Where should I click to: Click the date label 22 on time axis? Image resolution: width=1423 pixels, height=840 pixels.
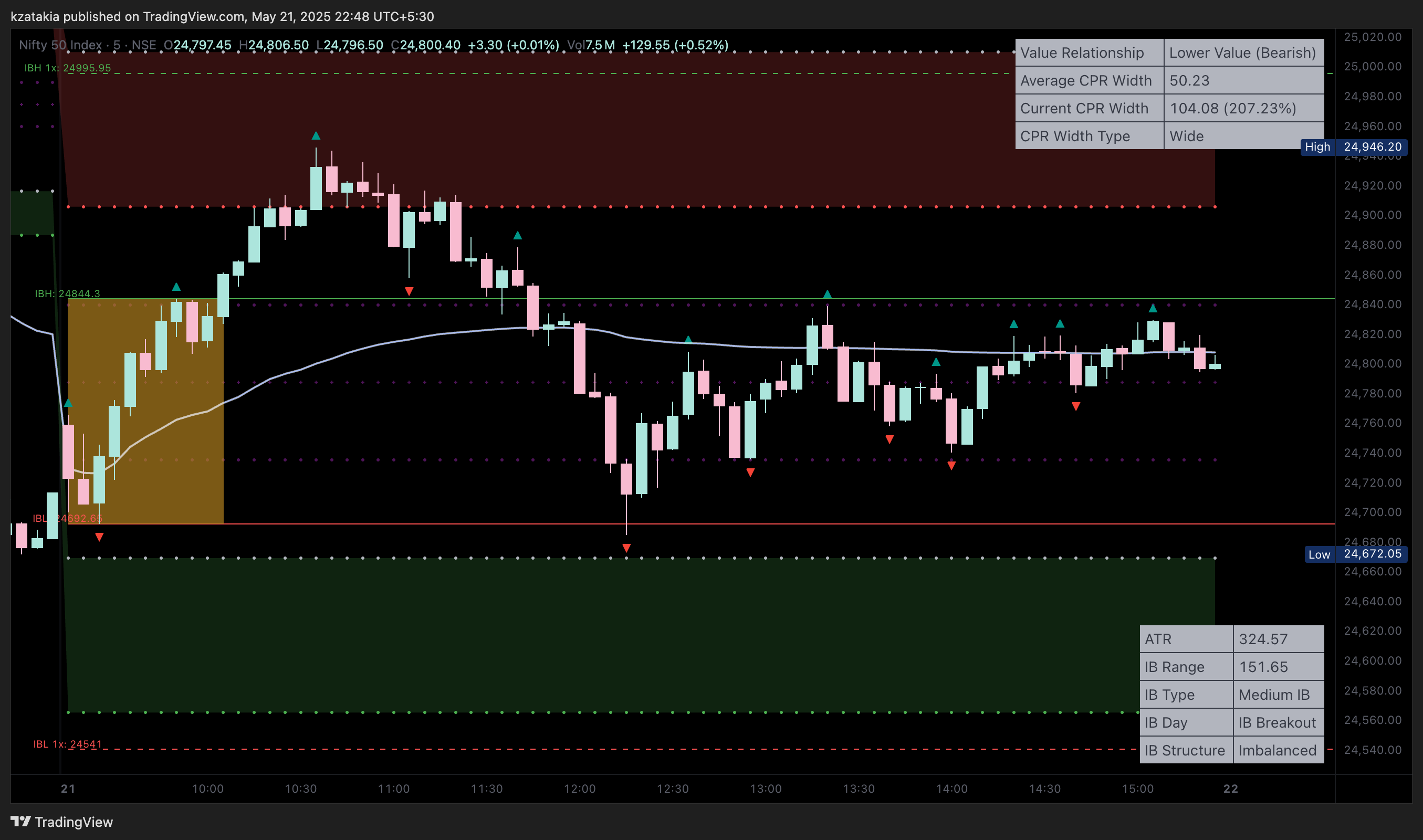coord(1230,789)
